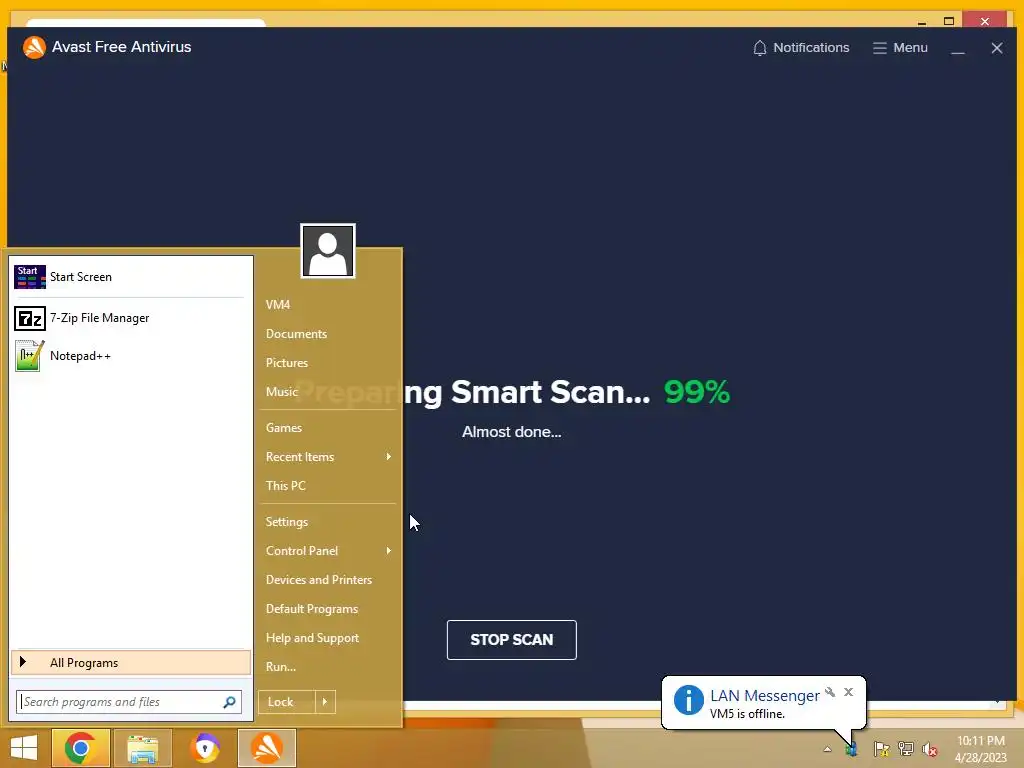Click the STOP SCAN button
This screenshot has height=768, width=1024.
[511, 639]
